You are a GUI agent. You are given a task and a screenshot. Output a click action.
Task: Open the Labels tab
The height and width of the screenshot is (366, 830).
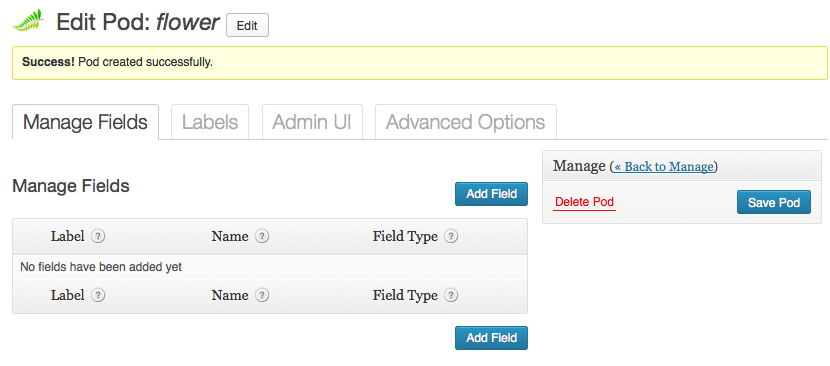tap(210, 122)
